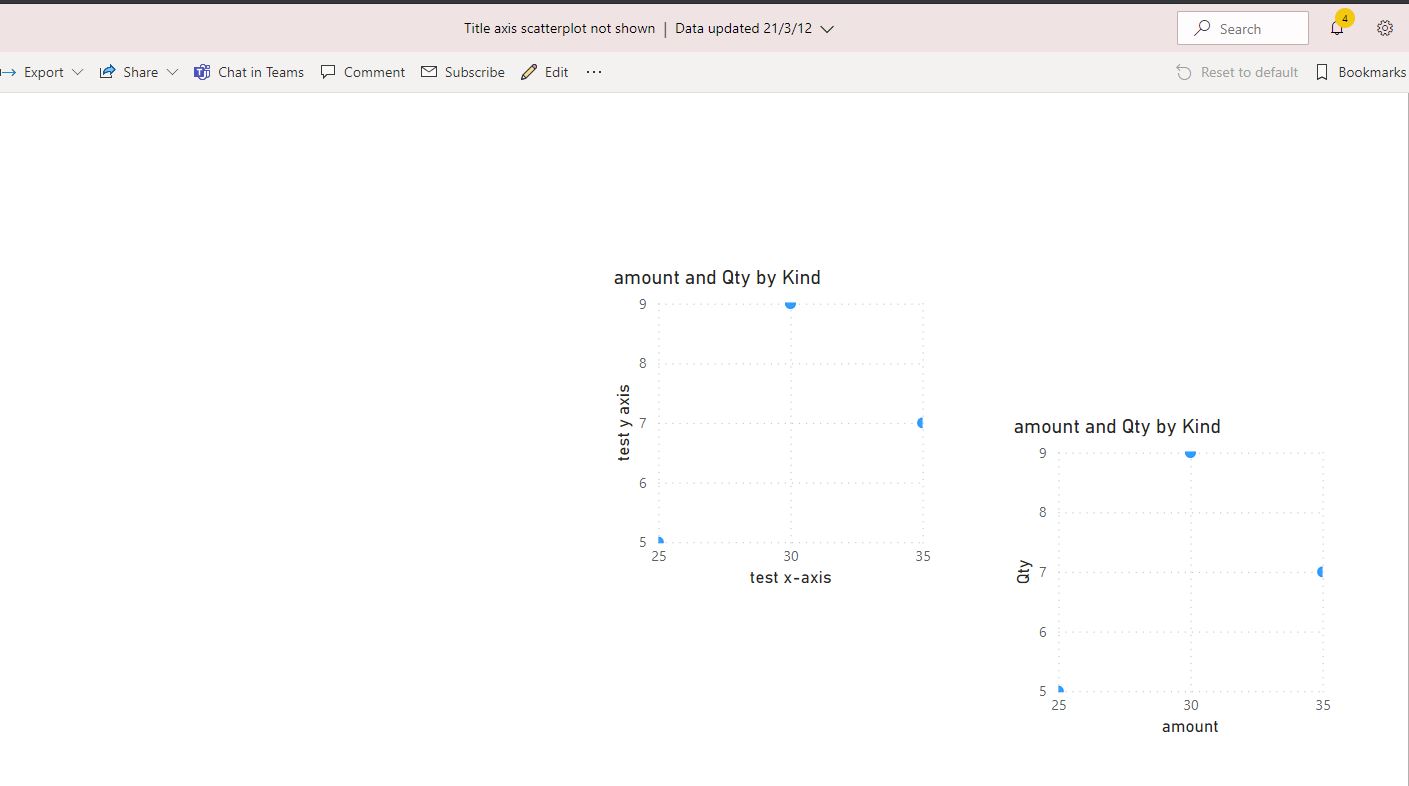Select the top data point in right scatter chart

pyautogui.click(x=1190, y=452)
